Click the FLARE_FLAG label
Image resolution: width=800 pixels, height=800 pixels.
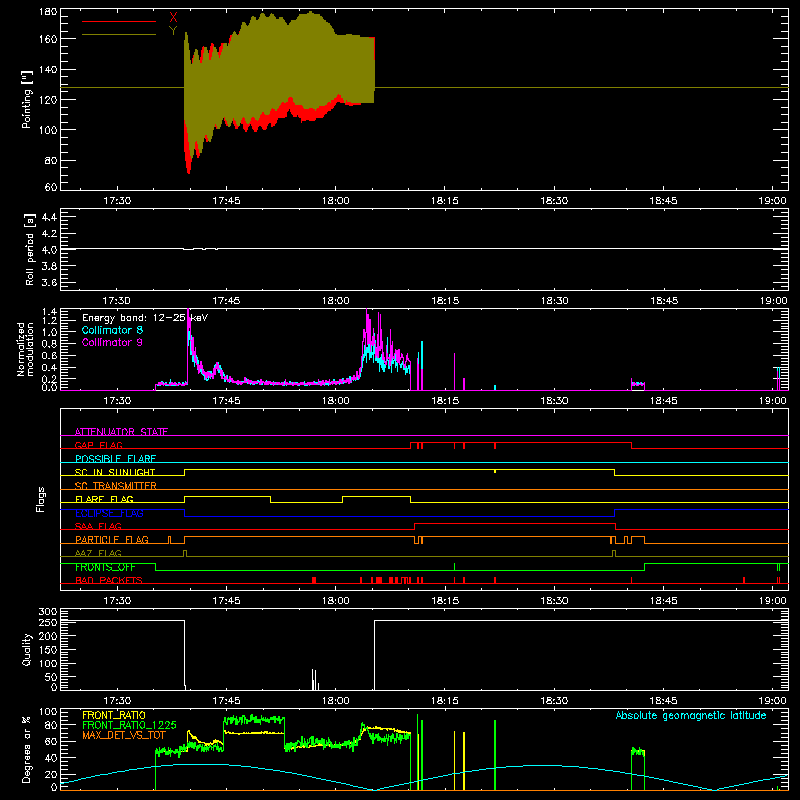(x=104, y=499)
